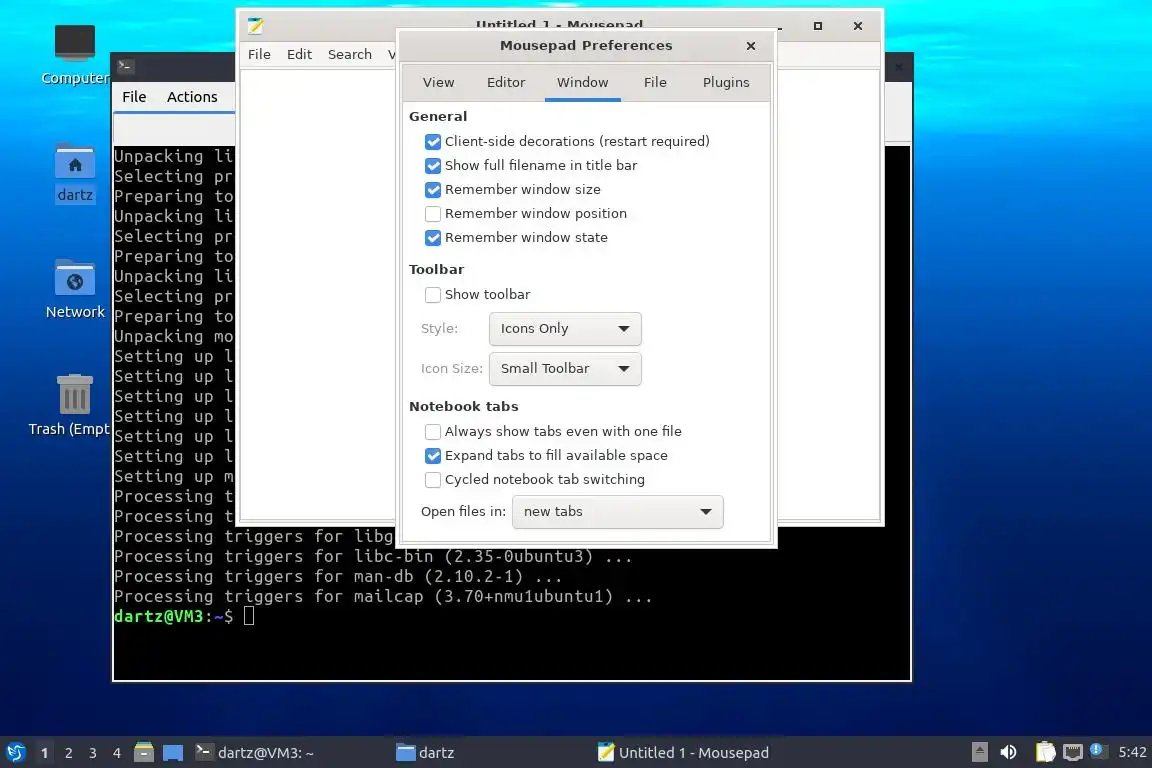1152x768 pixels.
Task: Open Mousepad's Search menu
Action: tap(350, 54)
